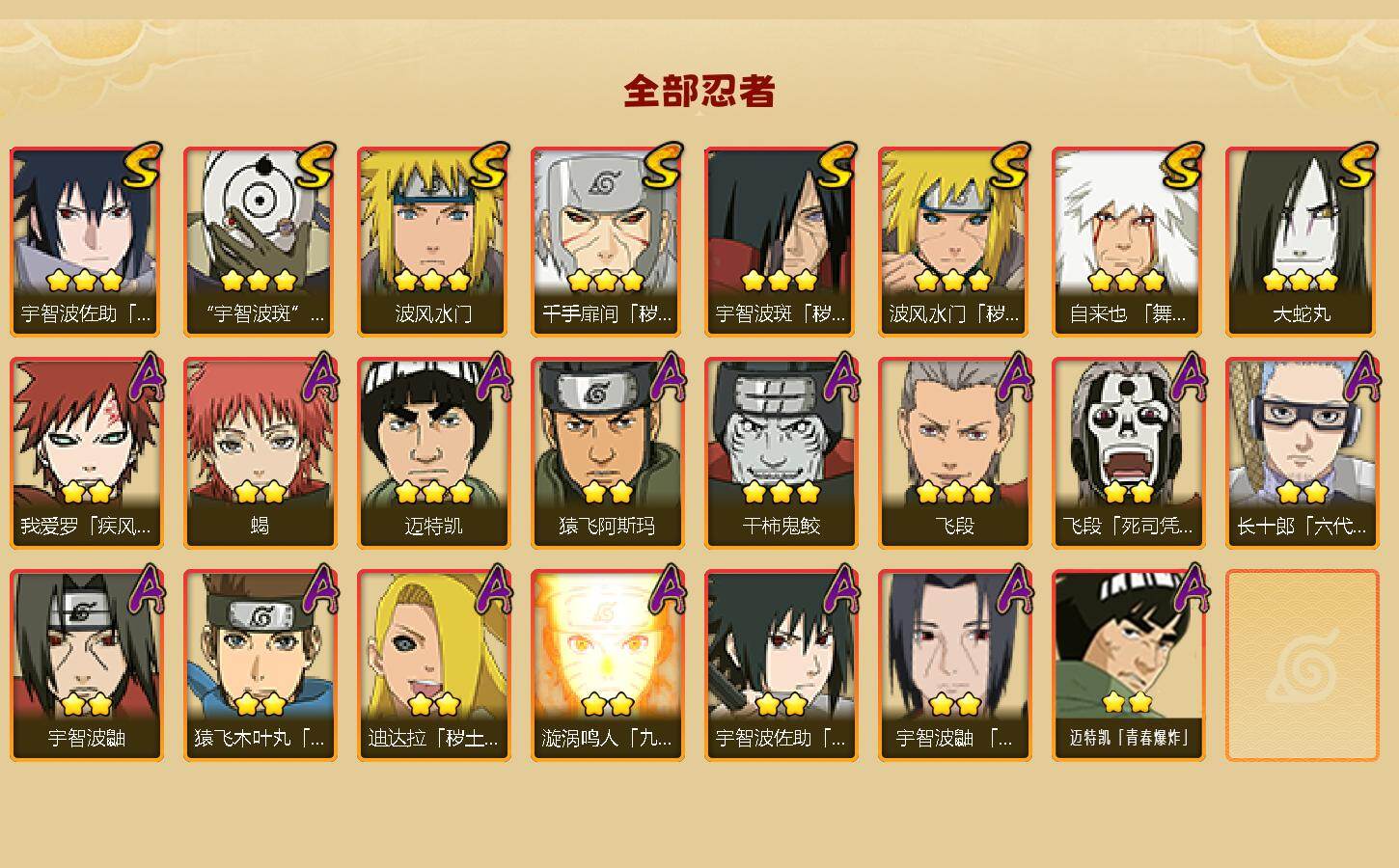
Task: Select the S-rank 宇智波佐助「… card
Action: 86,242
